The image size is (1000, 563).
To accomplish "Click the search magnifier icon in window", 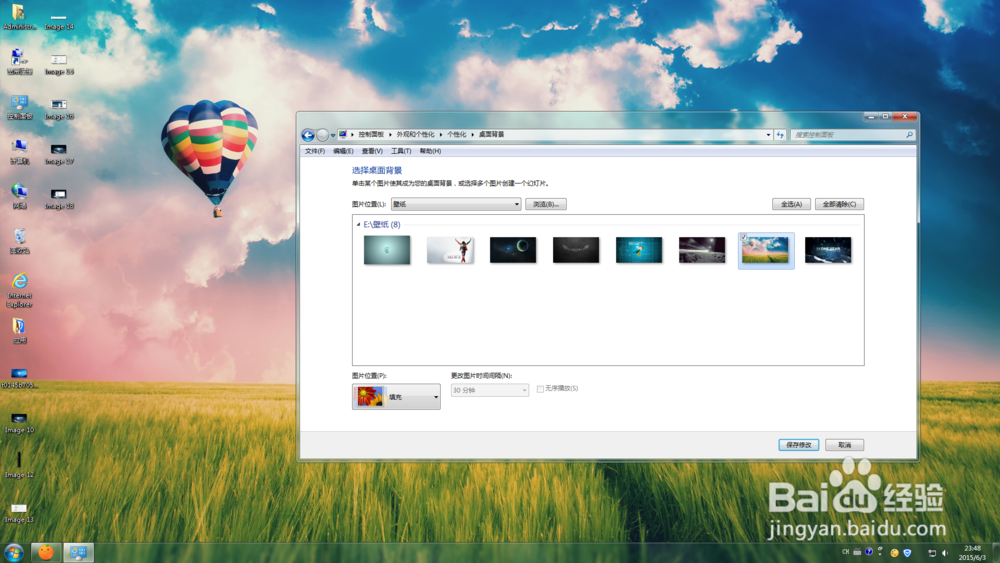I will coord(909,135).
